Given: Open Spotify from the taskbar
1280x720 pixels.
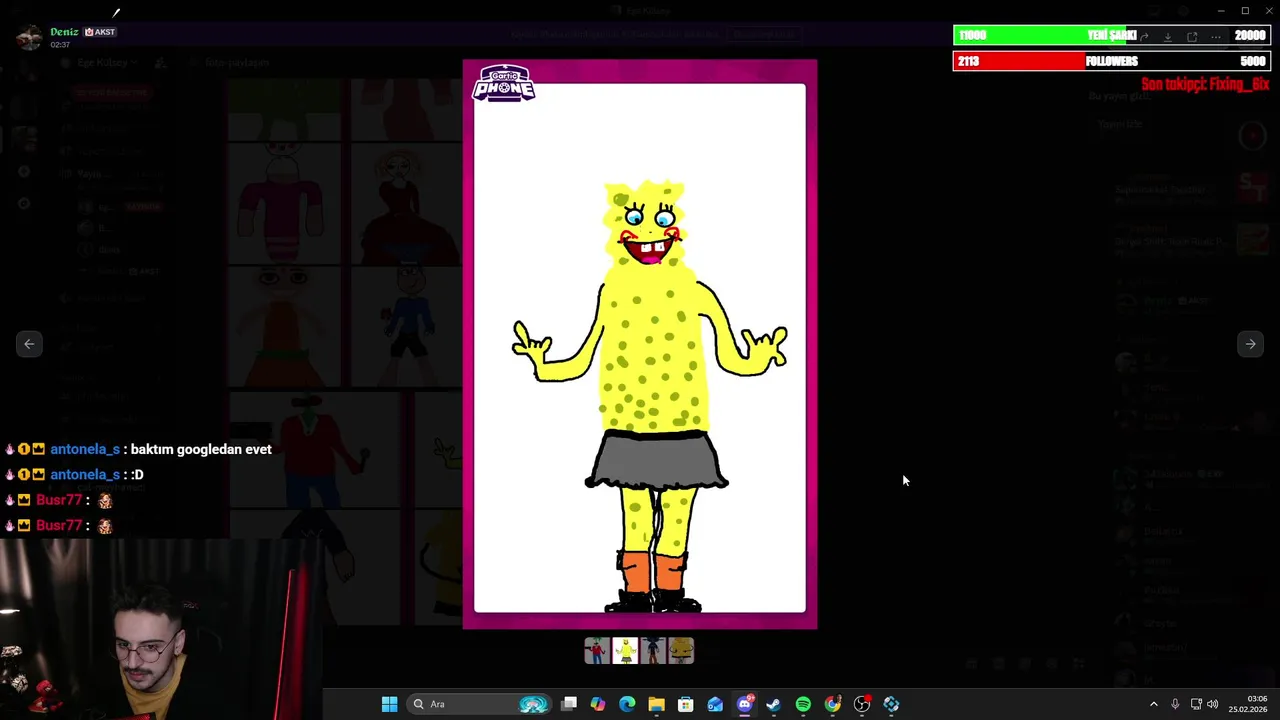Looking at the screenshot, I should tap(803, 704).
